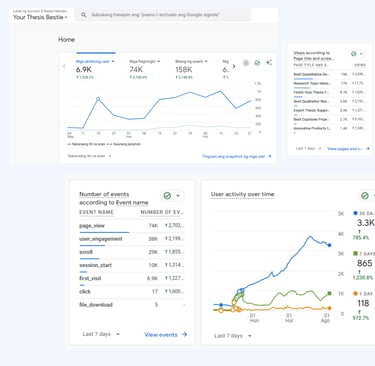375x366 pixels.
Task: Click the green checkmark status icon on overview card
Action: coord(257,63)
